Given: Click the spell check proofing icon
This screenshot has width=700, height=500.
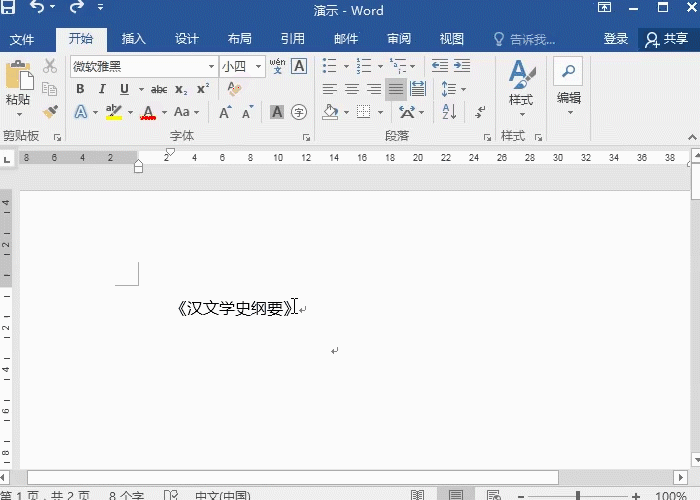Looking at the screenshot, I should pyautogui.click(x=171, y=495).
